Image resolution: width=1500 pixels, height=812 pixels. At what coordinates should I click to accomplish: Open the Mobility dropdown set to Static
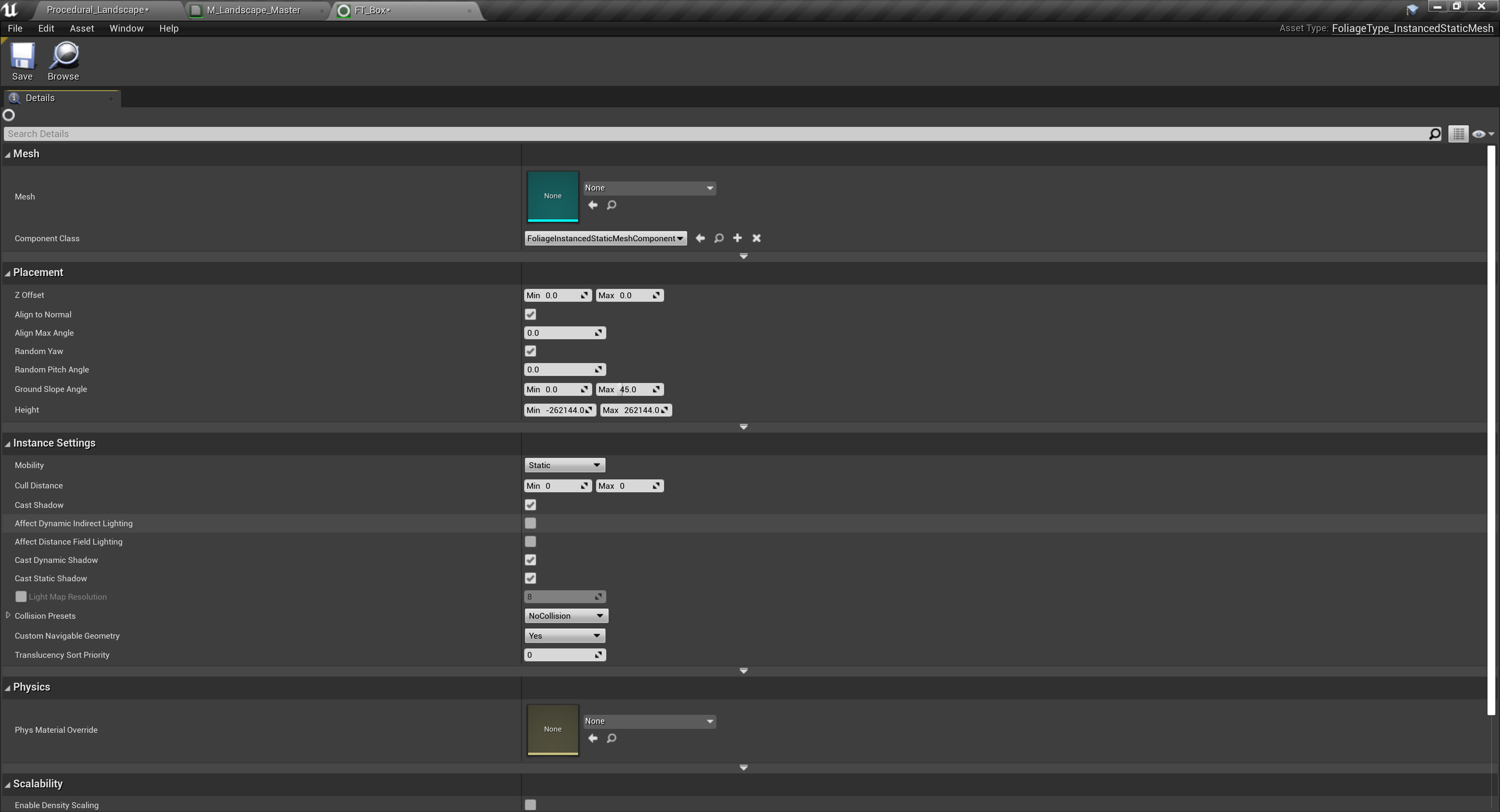564,465
